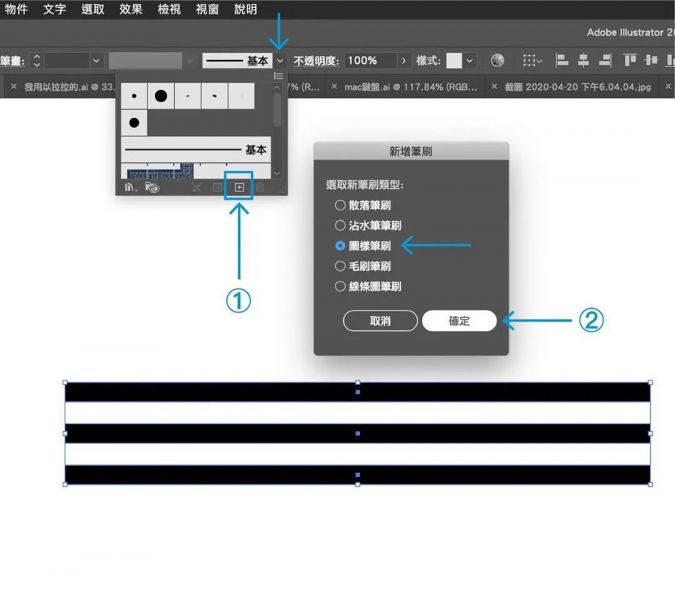The width and height of the screenshot is (675, 600).
Task: Open the brushes panel options menu icon
Action: (x=279, y=76)
